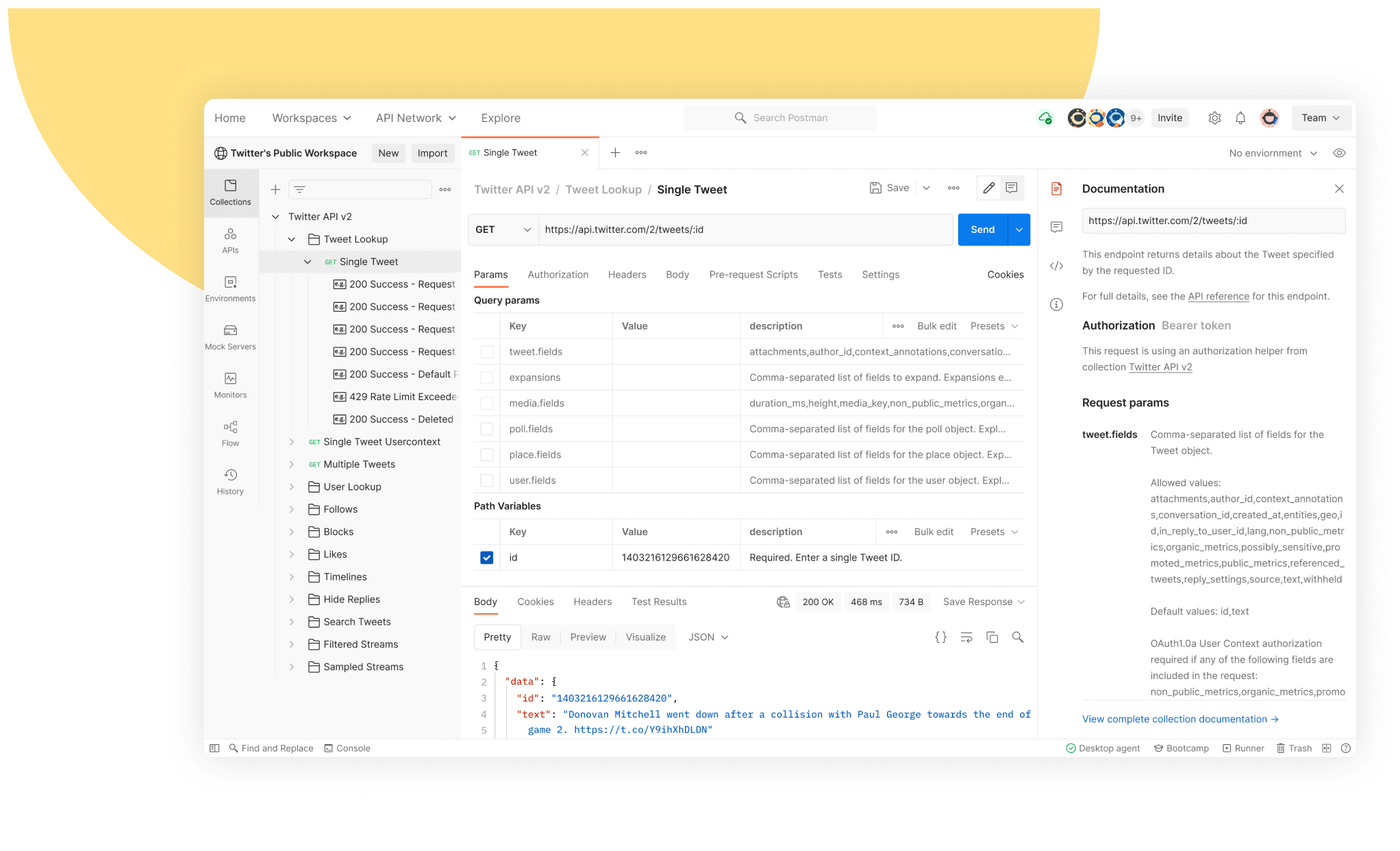Toggle the id path variable checkbox
The image size is (1400, 851).
(487, 557)
